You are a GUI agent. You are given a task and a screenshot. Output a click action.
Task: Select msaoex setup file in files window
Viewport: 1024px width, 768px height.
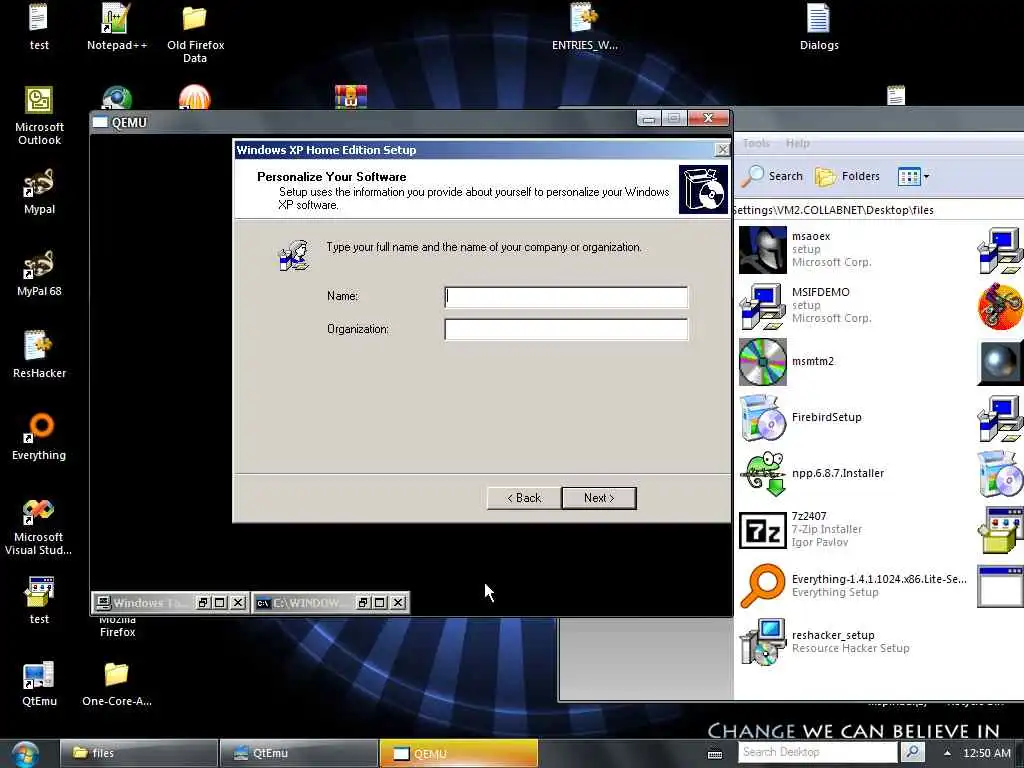[806, 249]
